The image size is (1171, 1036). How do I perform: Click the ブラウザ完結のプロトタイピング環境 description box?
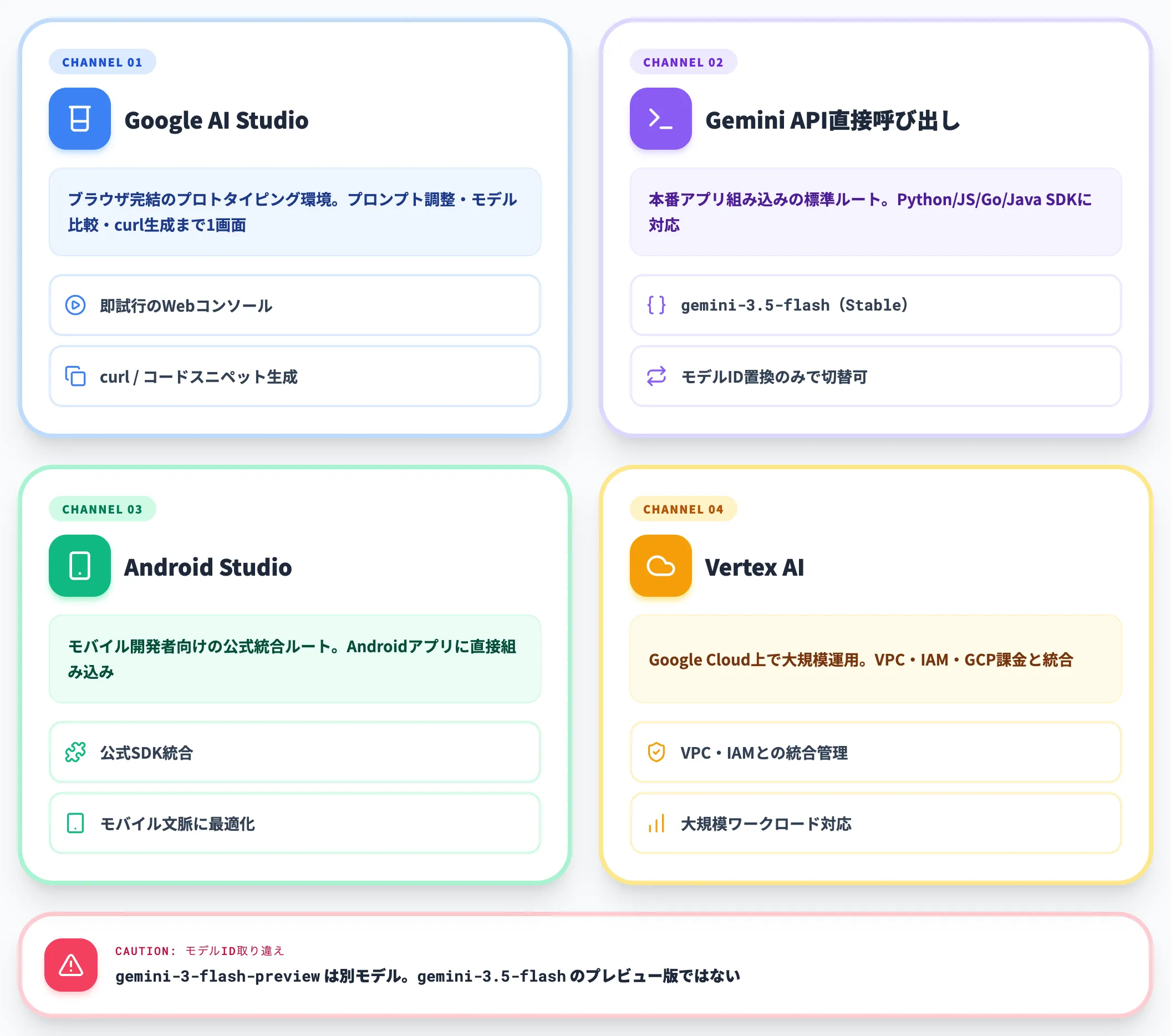point(295,212)
